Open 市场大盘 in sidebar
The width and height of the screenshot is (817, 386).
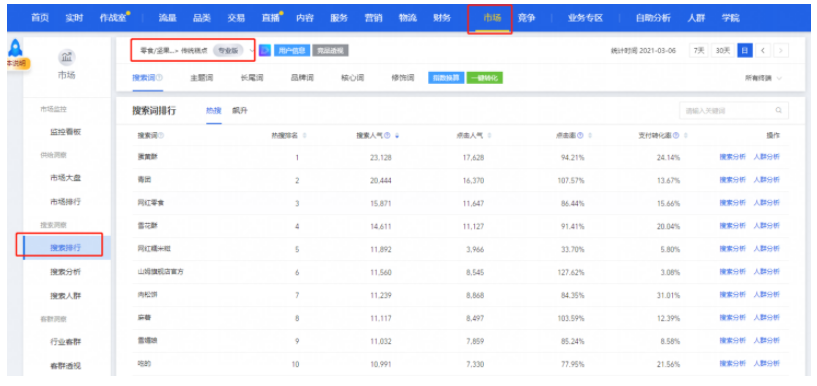[66, 178]
